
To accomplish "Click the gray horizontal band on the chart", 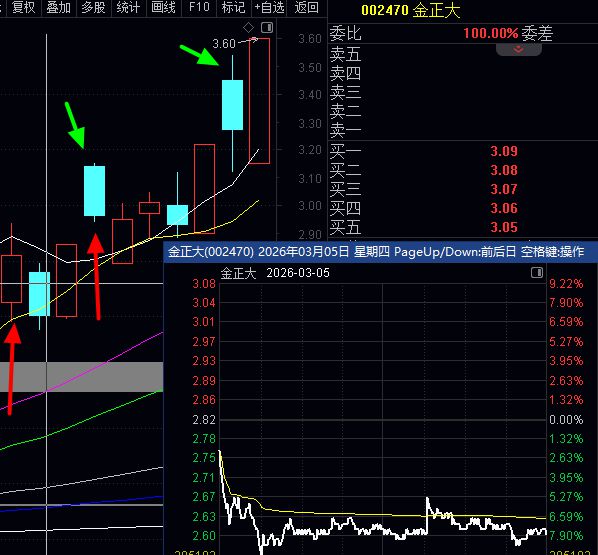I will click(x=81, y=377).
